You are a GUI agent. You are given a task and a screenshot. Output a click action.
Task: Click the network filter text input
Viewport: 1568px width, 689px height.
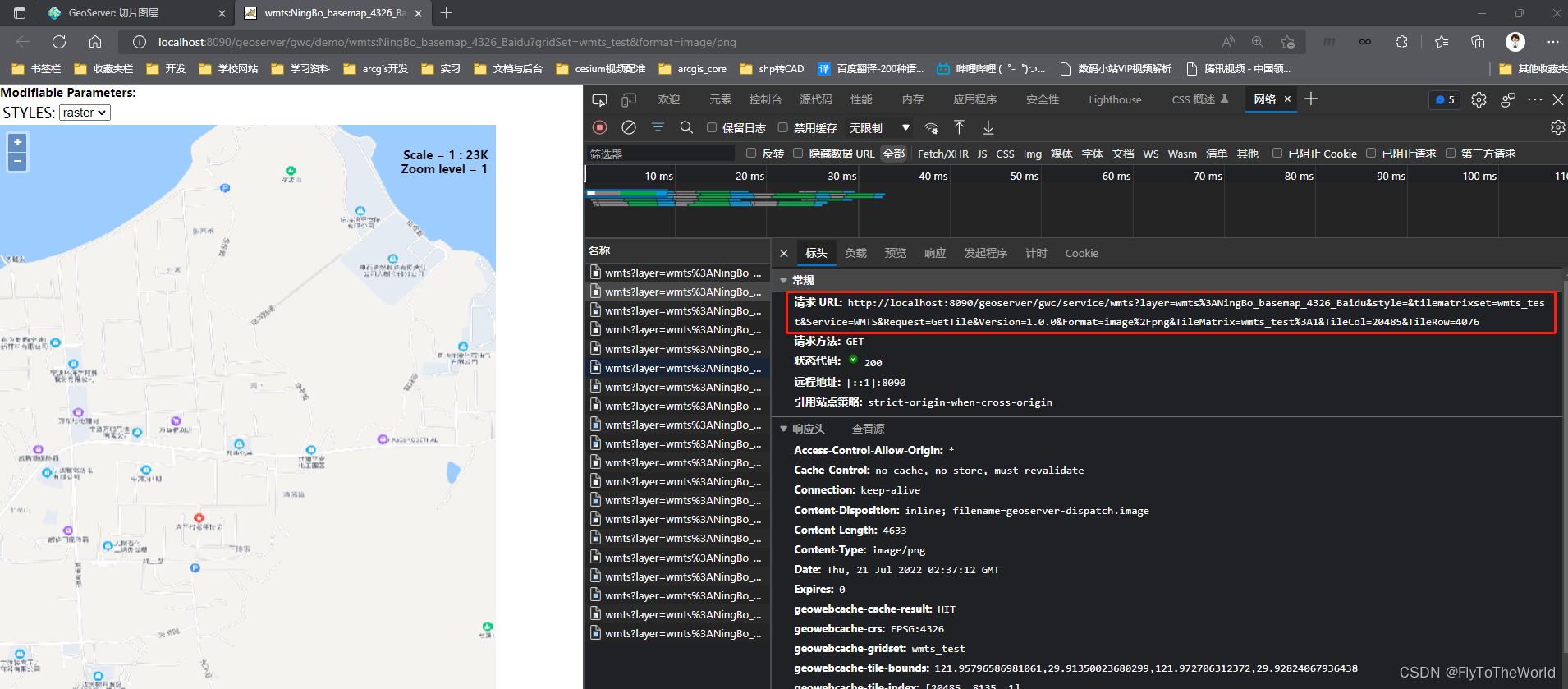coord(660,154)
